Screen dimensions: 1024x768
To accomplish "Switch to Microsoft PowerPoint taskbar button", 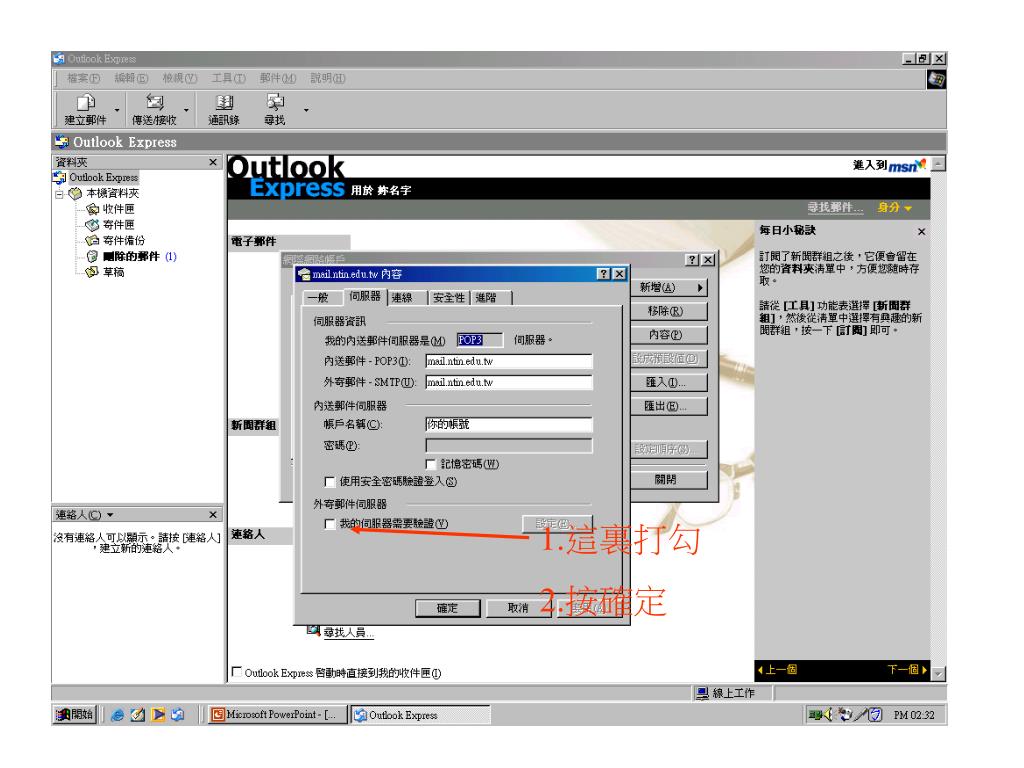I will pos(276,714).
